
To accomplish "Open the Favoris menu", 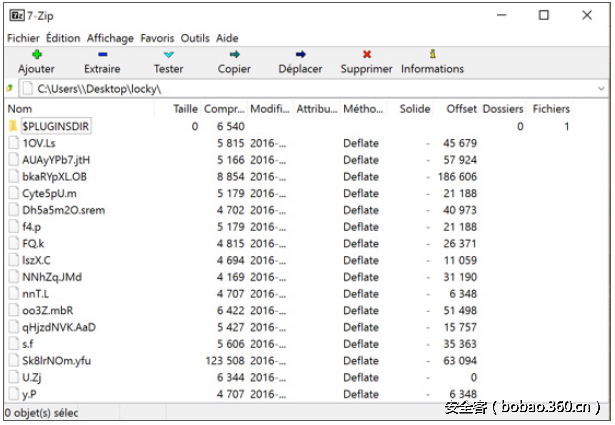I will click(x=157, y=38).
